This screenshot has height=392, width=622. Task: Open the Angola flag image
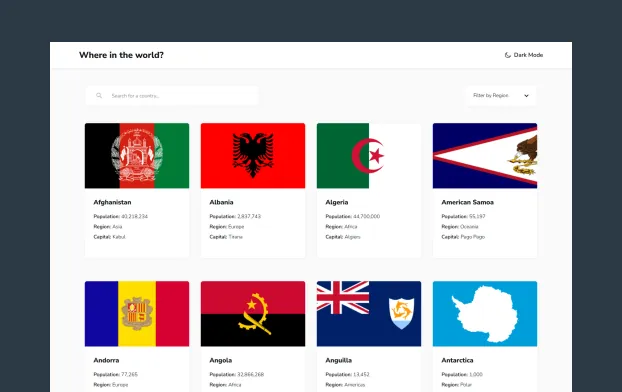click(x=253, y=314)
